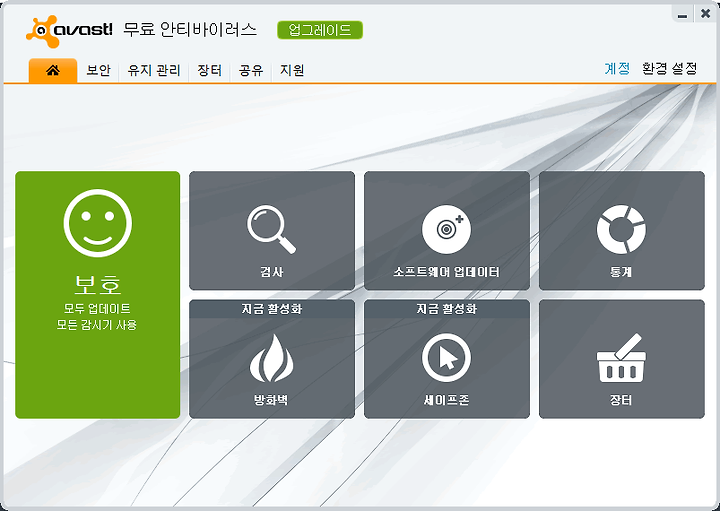Click the 방화벽 tile label
The width and height of the screenshot is (720, 511).
(271, 400)
